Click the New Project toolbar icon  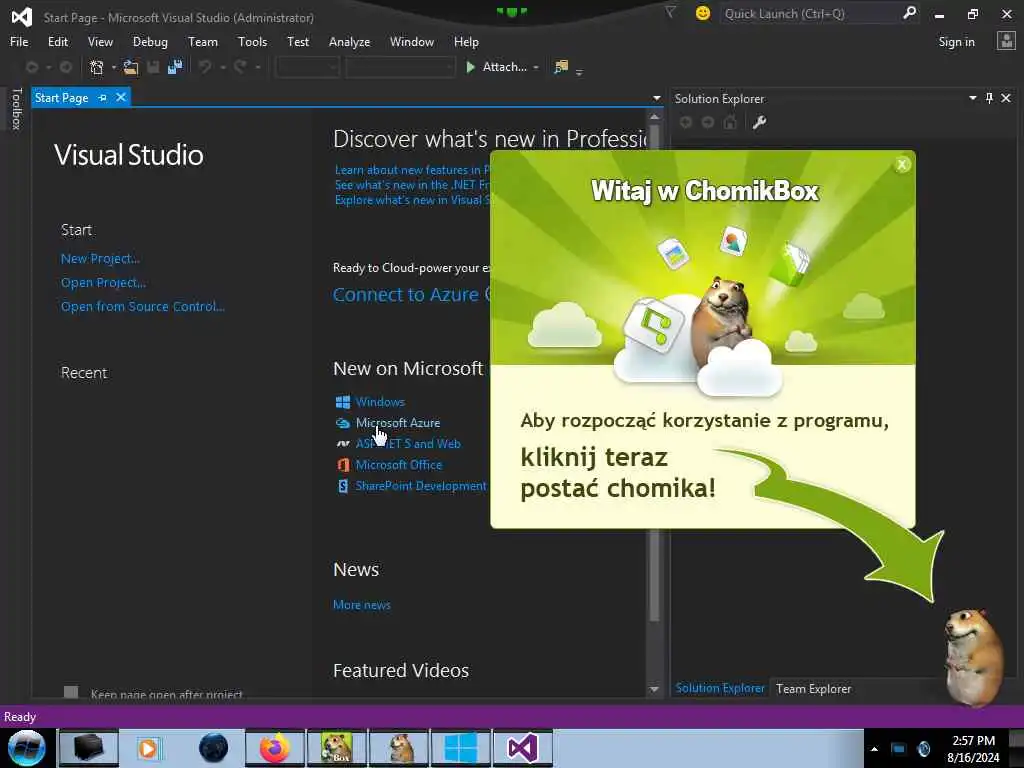[x=97, y=67]
